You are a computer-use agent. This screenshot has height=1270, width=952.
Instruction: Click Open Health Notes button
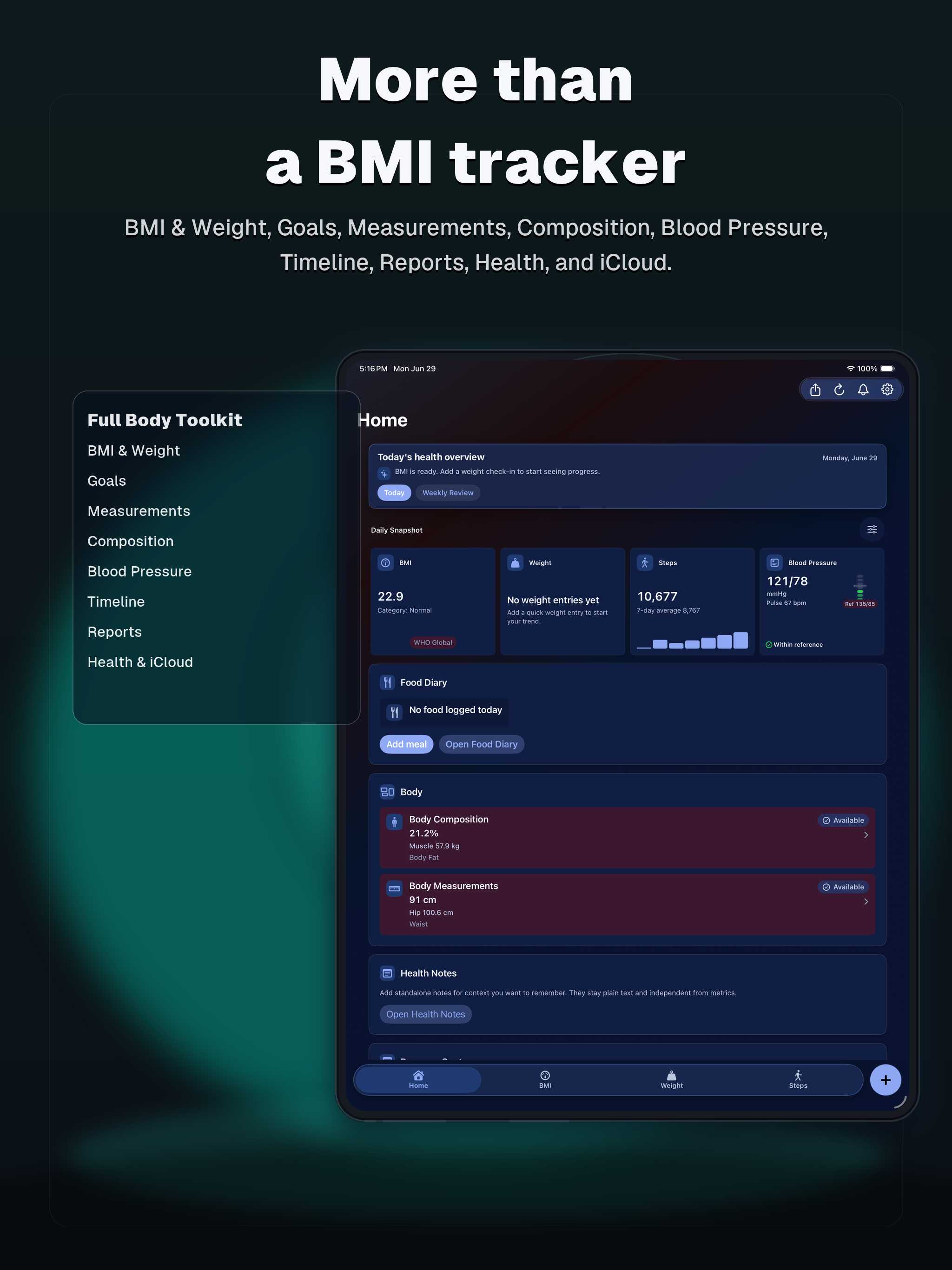(425, 1014)
